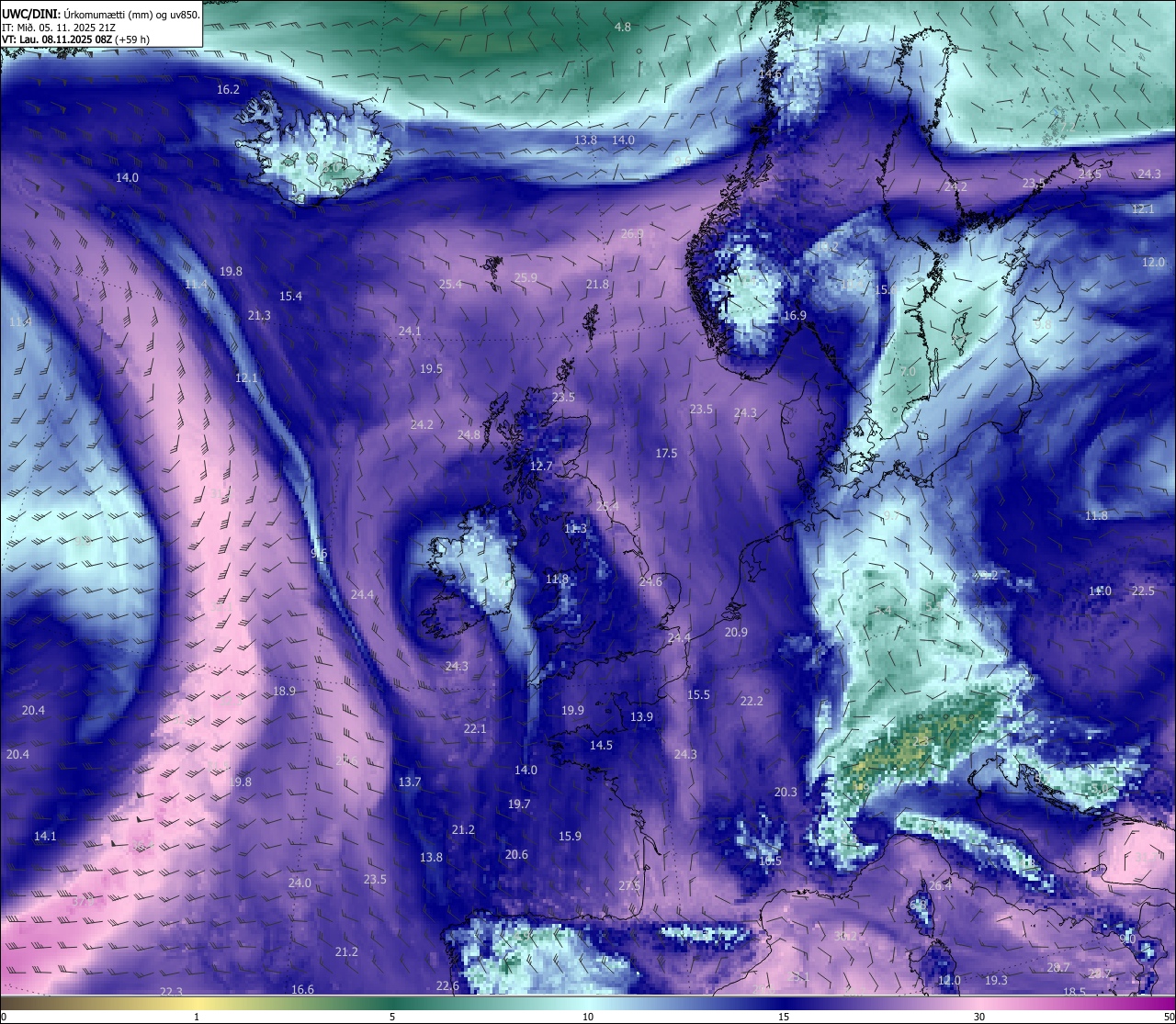Select the 22.5 value at right edge
The image size is (1176, 1024).
click(1143, 591)
